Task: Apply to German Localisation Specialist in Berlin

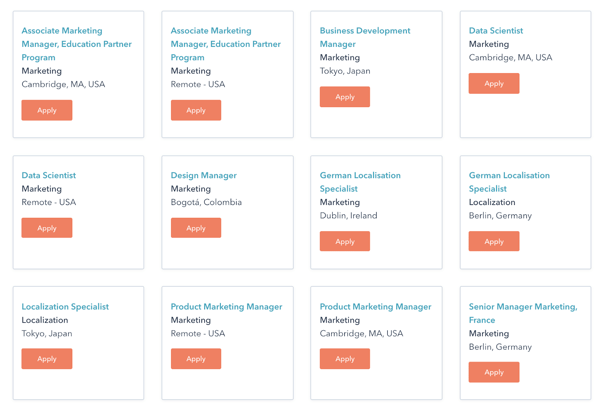Action: click(494, 241)
